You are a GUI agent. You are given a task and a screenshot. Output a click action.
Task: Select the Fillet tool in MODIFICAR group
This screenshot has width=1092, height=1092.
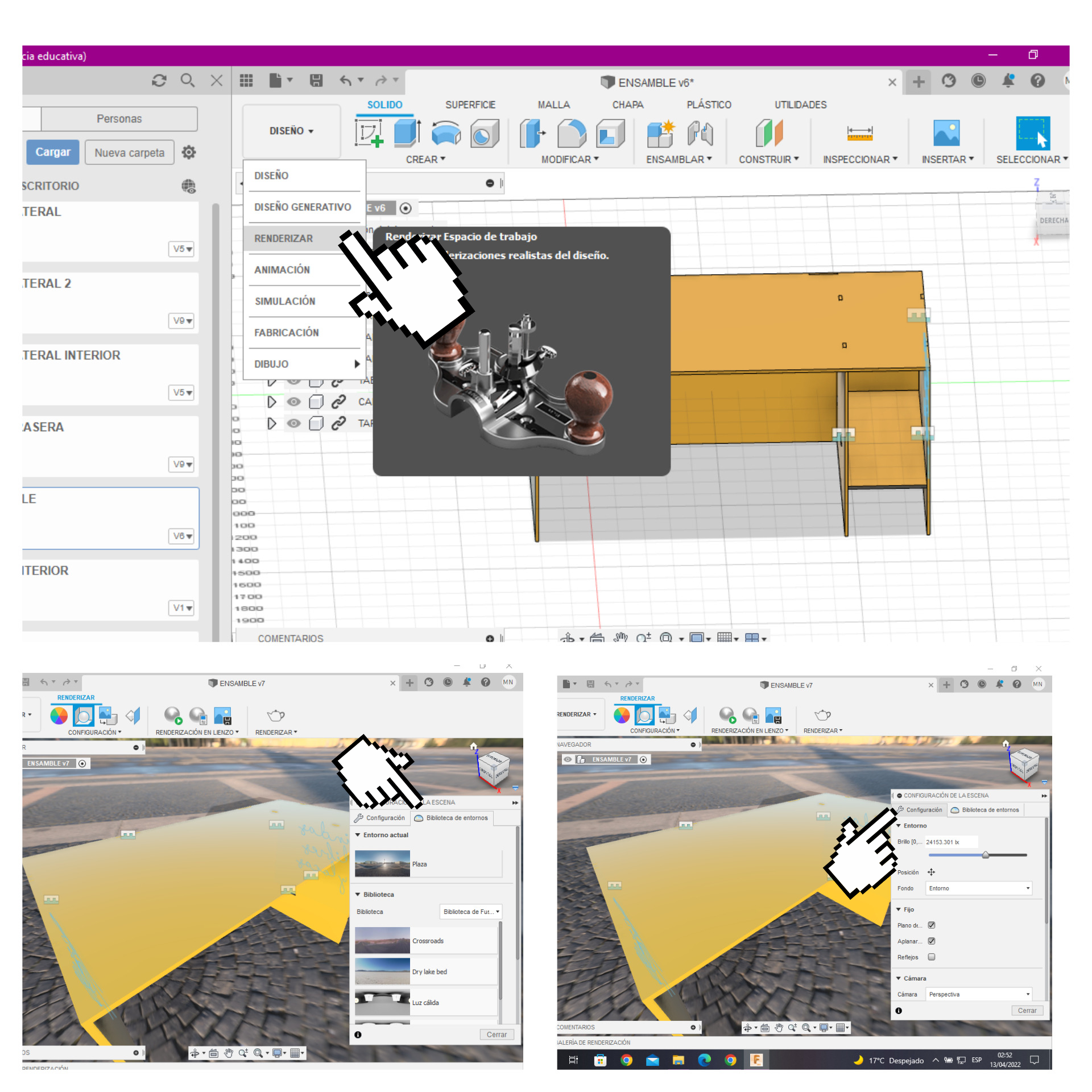pyautogui.click(x=572, y=133)
